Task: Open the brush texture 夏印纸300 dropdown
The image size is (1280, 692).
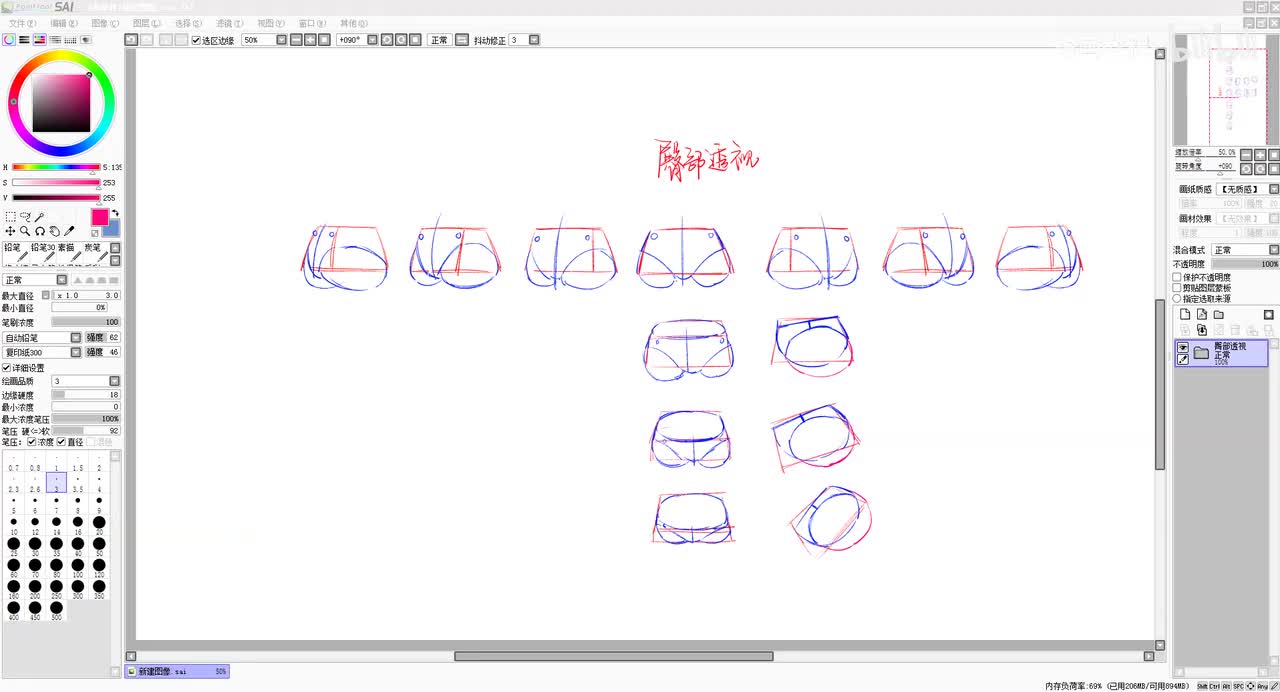Action: click(75, 352)
